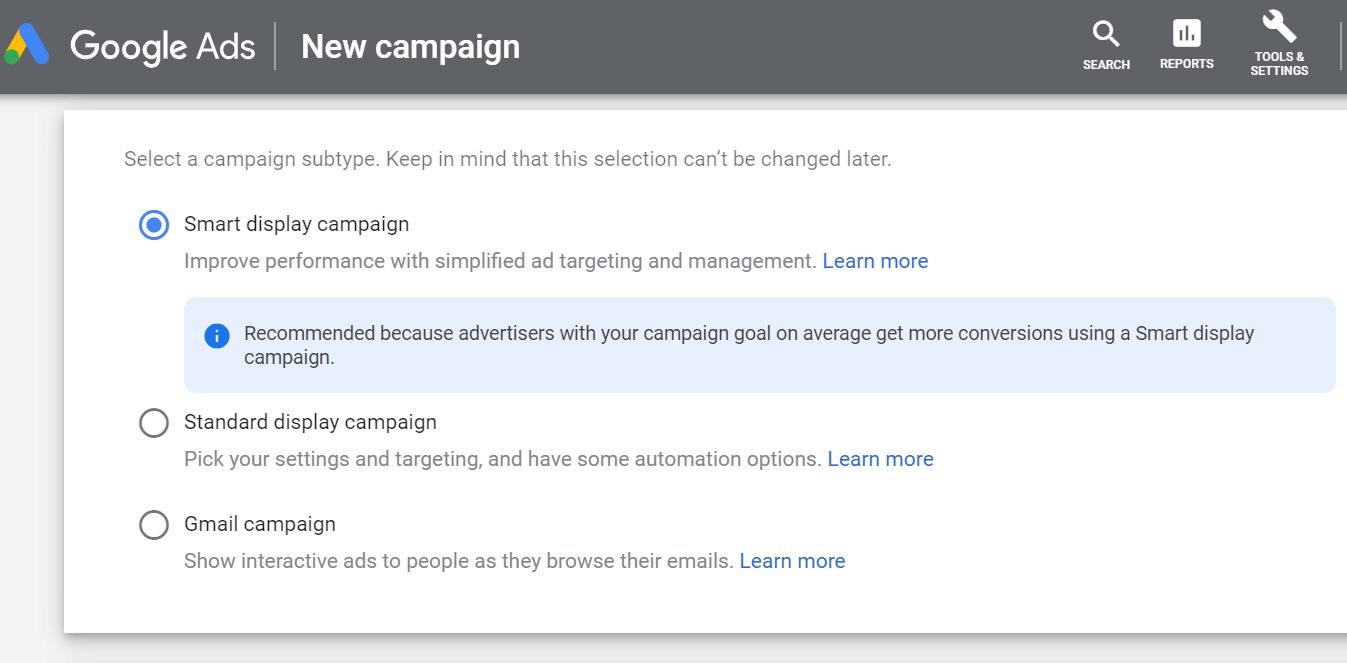
Task: Click Learn more for Gmail campaign
Action: tap(793, 561)
